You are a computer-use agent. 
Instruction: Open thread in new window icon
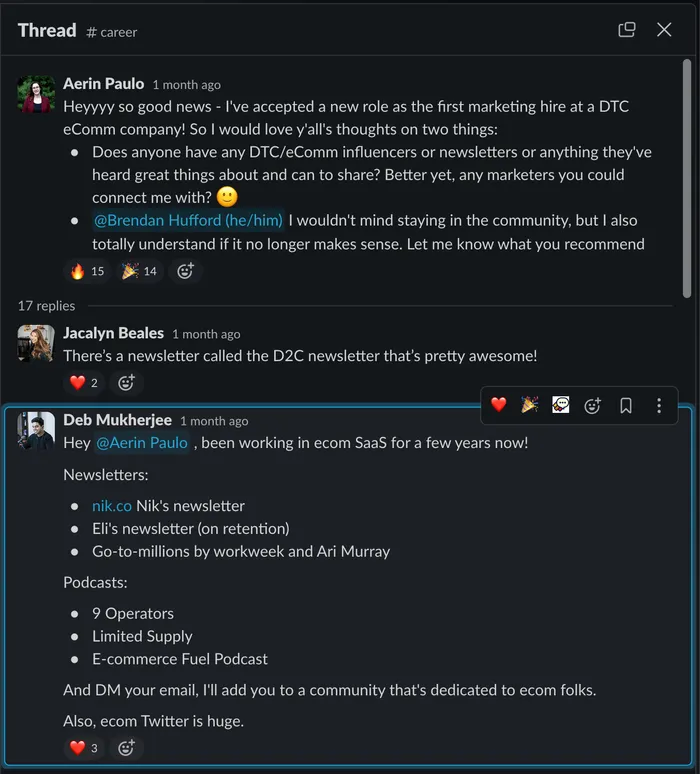tap(627, 30)
